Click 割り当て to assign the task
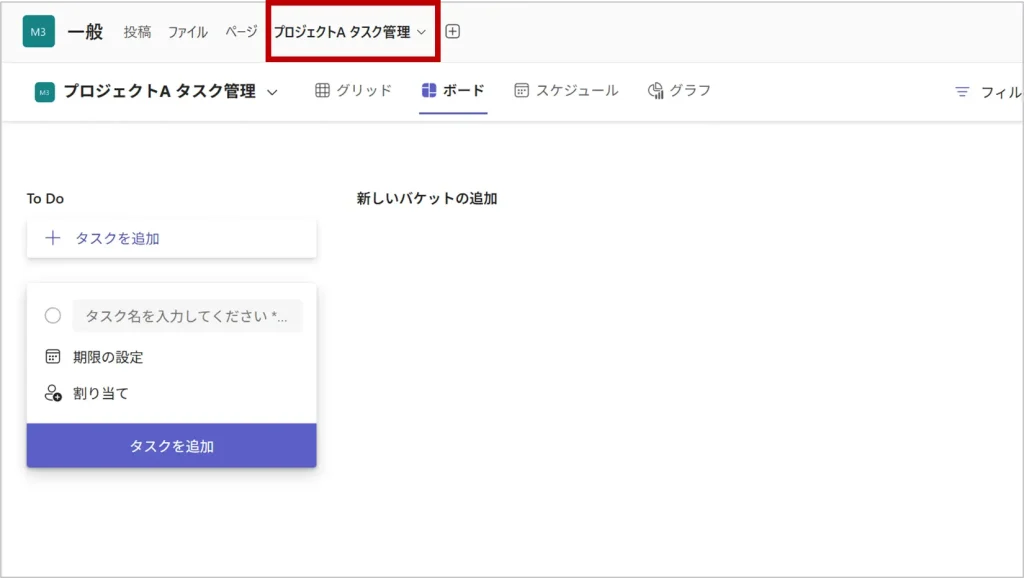 (100, 394)
